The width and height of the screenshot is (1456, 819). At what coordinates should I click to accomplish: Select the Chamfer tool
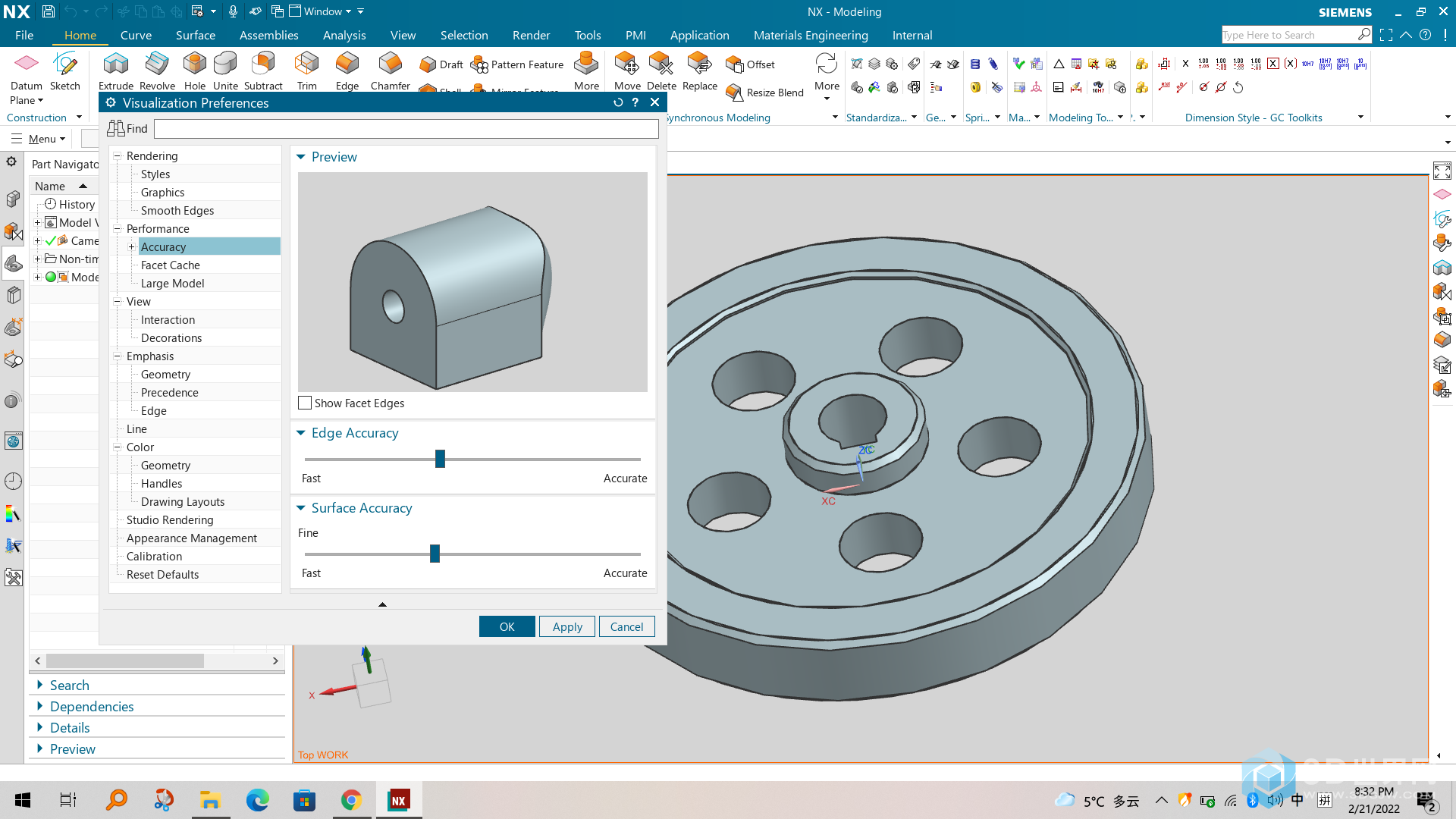click(391, 71)
